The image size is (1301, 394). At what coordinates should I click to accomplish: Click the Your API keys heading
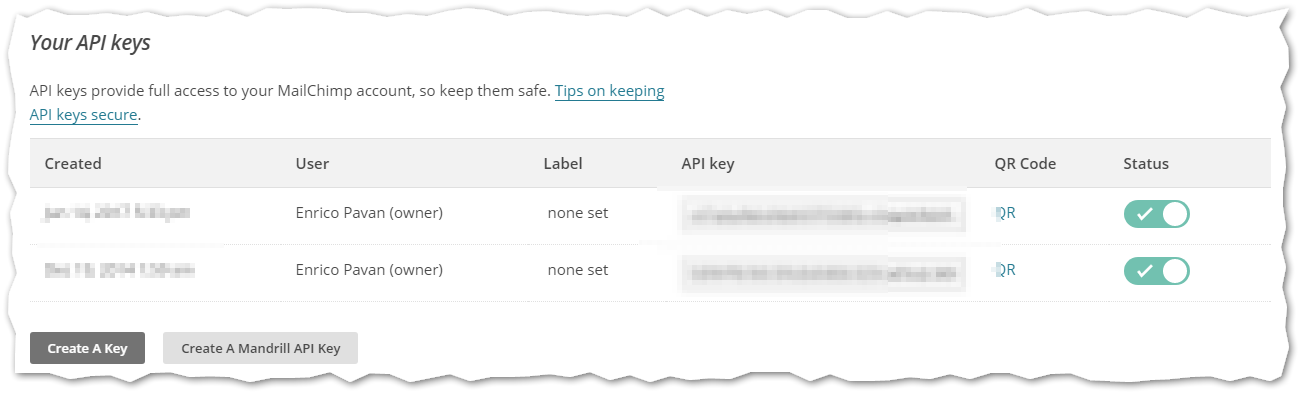click(90, 43)
